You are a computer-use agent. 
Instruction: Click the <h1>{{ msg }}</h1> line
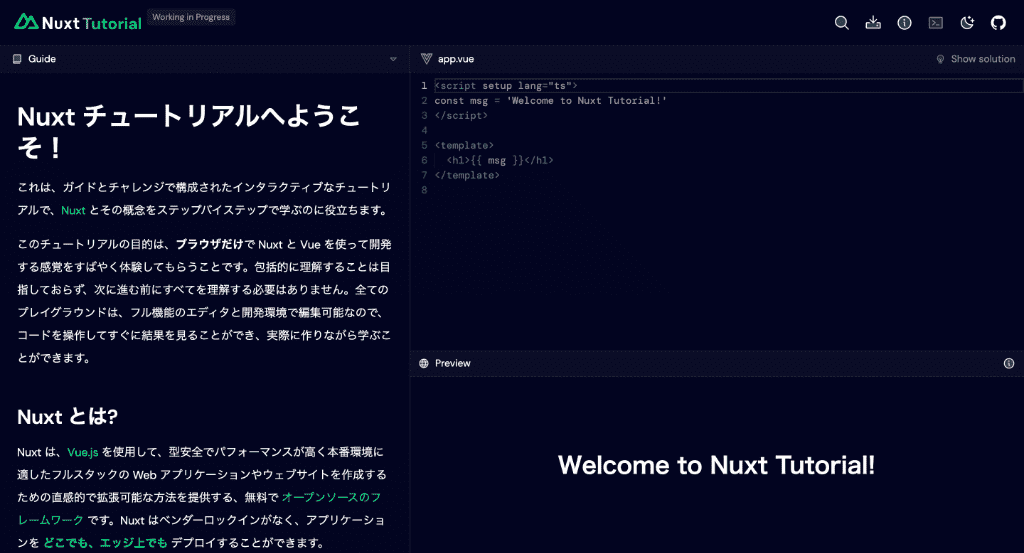pos(500,160)
